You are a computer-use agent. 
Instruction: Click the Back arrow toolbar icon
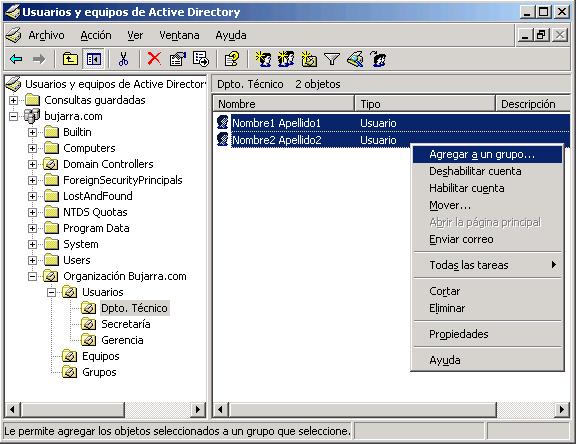(x=16, y=59)
